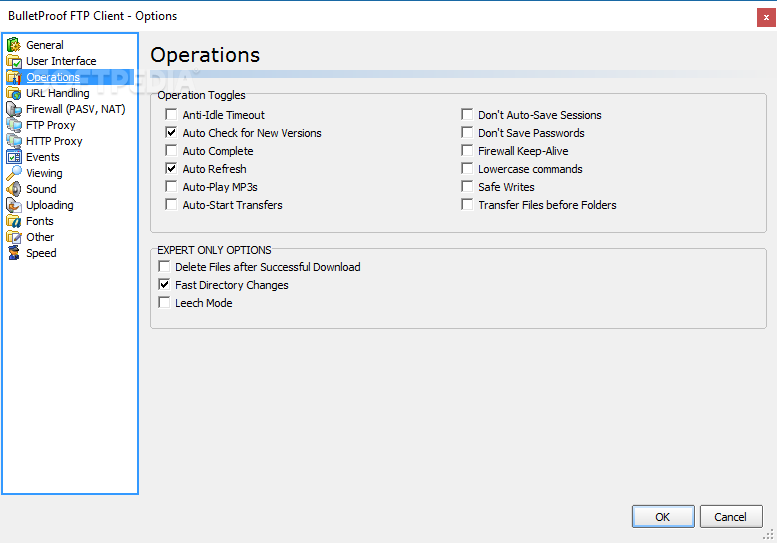Viewport: 777px width, 543px height.
Task: Click the FTP Proxy computers icon
Action: (14, 125)
